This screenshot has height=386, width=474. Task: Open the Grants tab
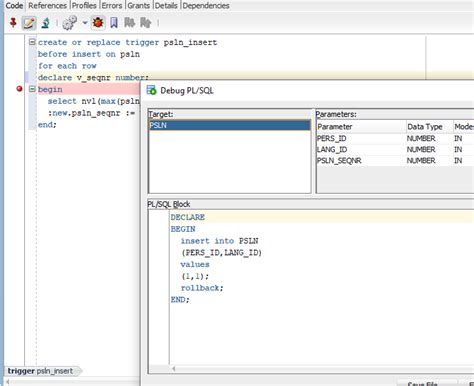tap(139, 5)
